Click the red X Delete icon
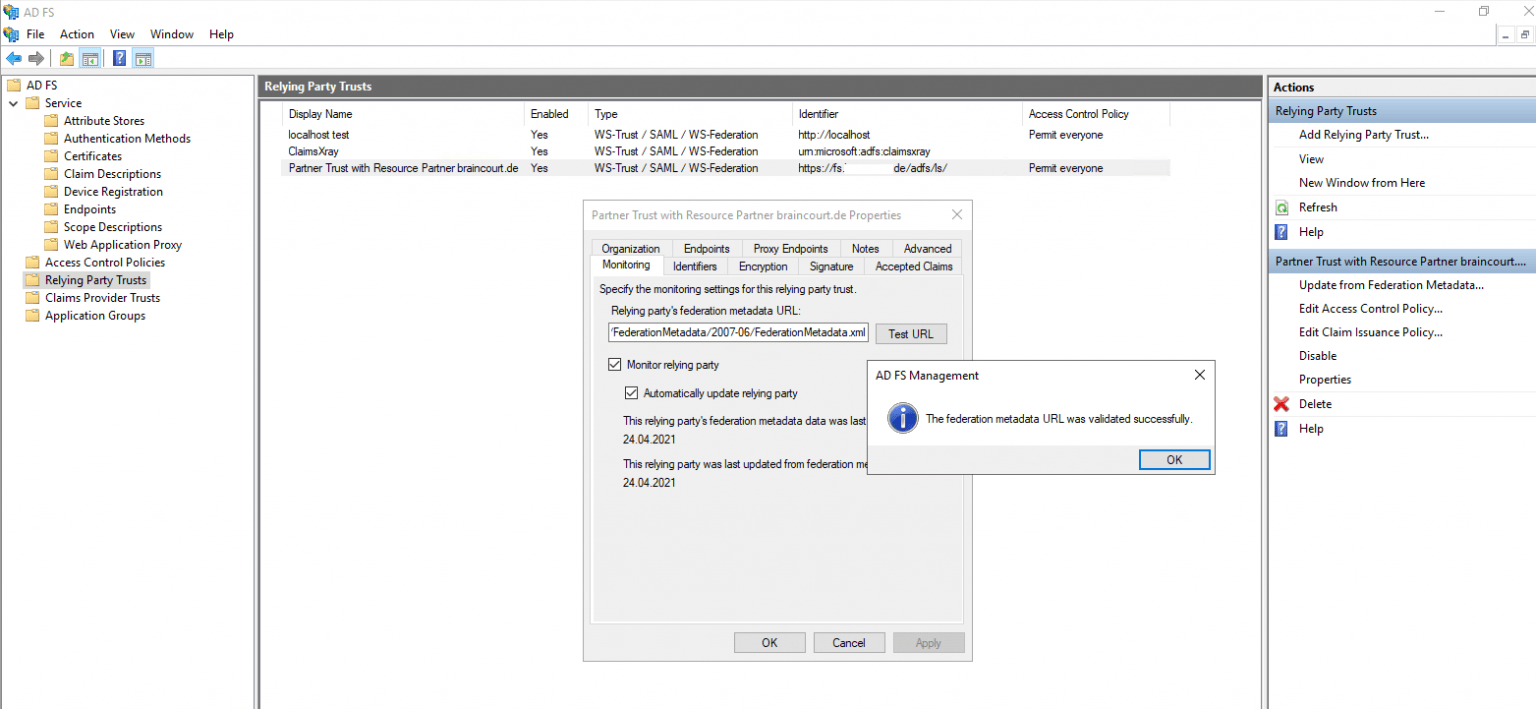The width and height of the screenshot is (1536, 709). 1281,404
